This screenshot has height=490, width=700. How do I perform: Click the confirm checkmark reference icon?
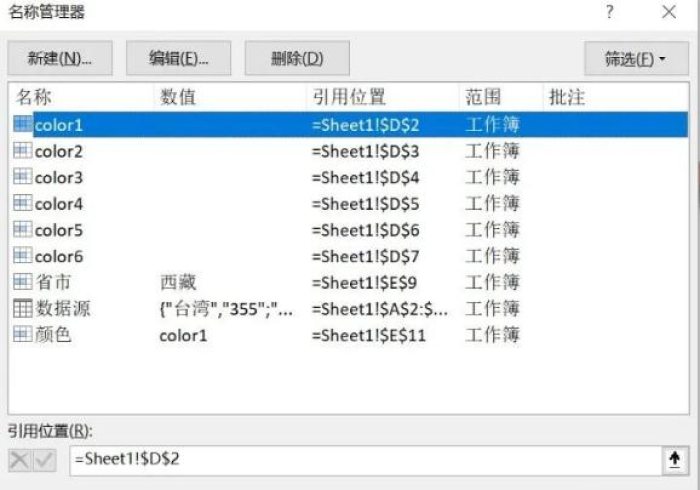(x=44, y=460)
